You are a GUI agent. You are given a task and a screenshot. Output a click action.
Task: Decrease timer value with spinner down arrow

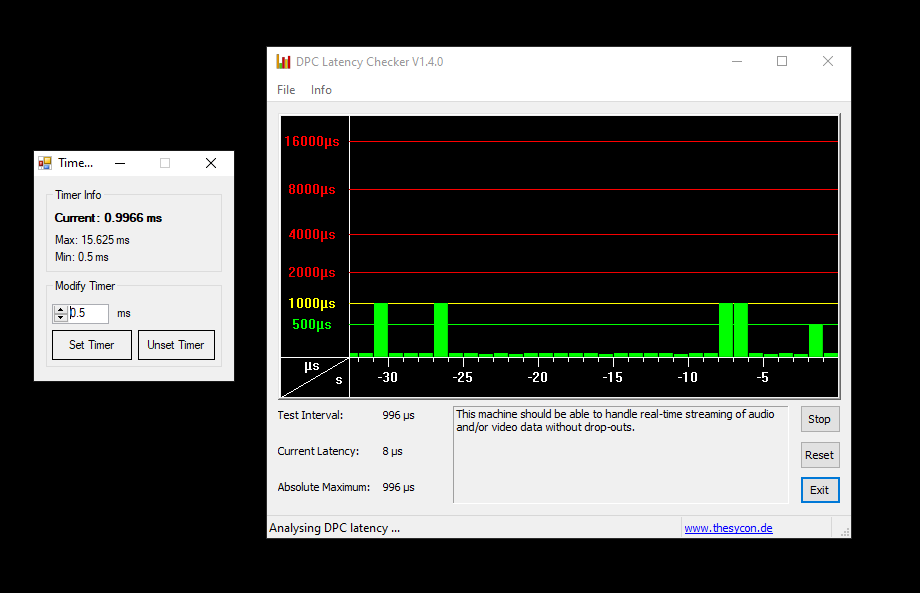[61, 318]
